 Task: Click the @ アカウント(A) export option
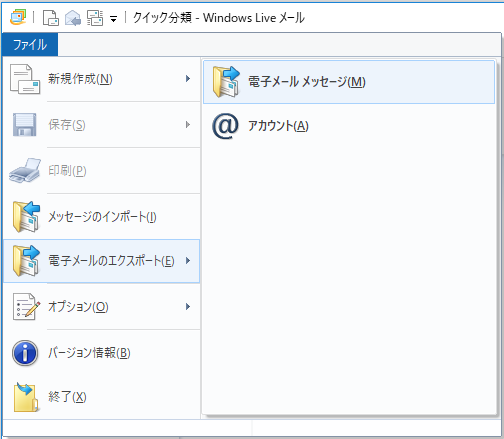point(349,126)
